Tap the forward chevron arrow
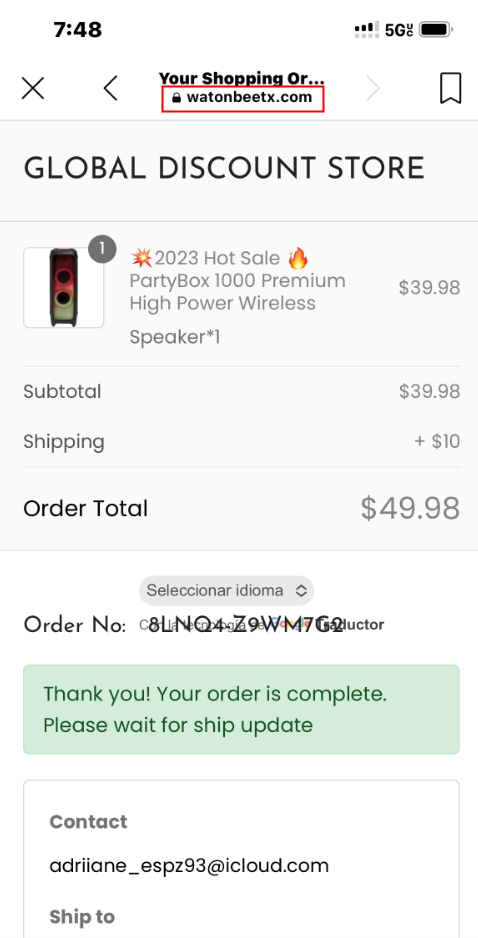 coord(373,89)
